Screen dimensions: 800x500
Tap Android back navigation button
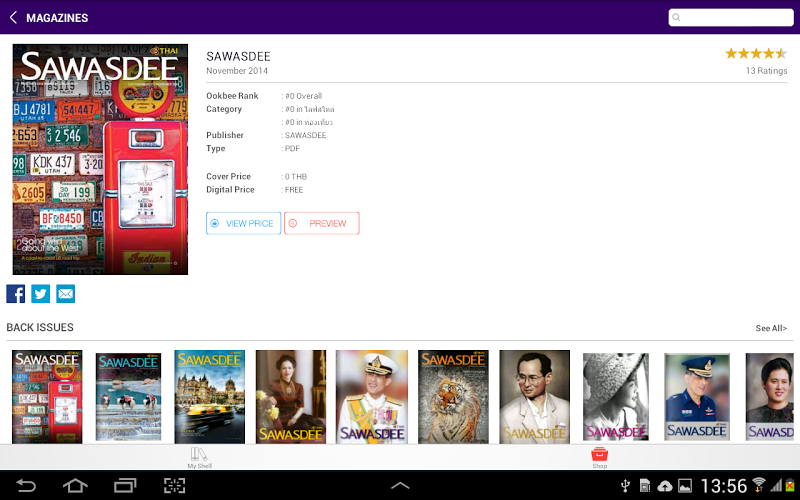point(26,485)
